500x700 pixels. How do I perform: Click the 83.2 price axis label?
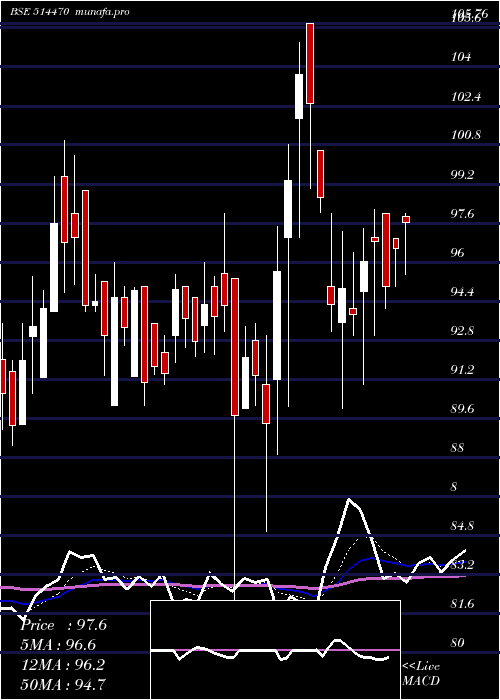pos(464,565)
